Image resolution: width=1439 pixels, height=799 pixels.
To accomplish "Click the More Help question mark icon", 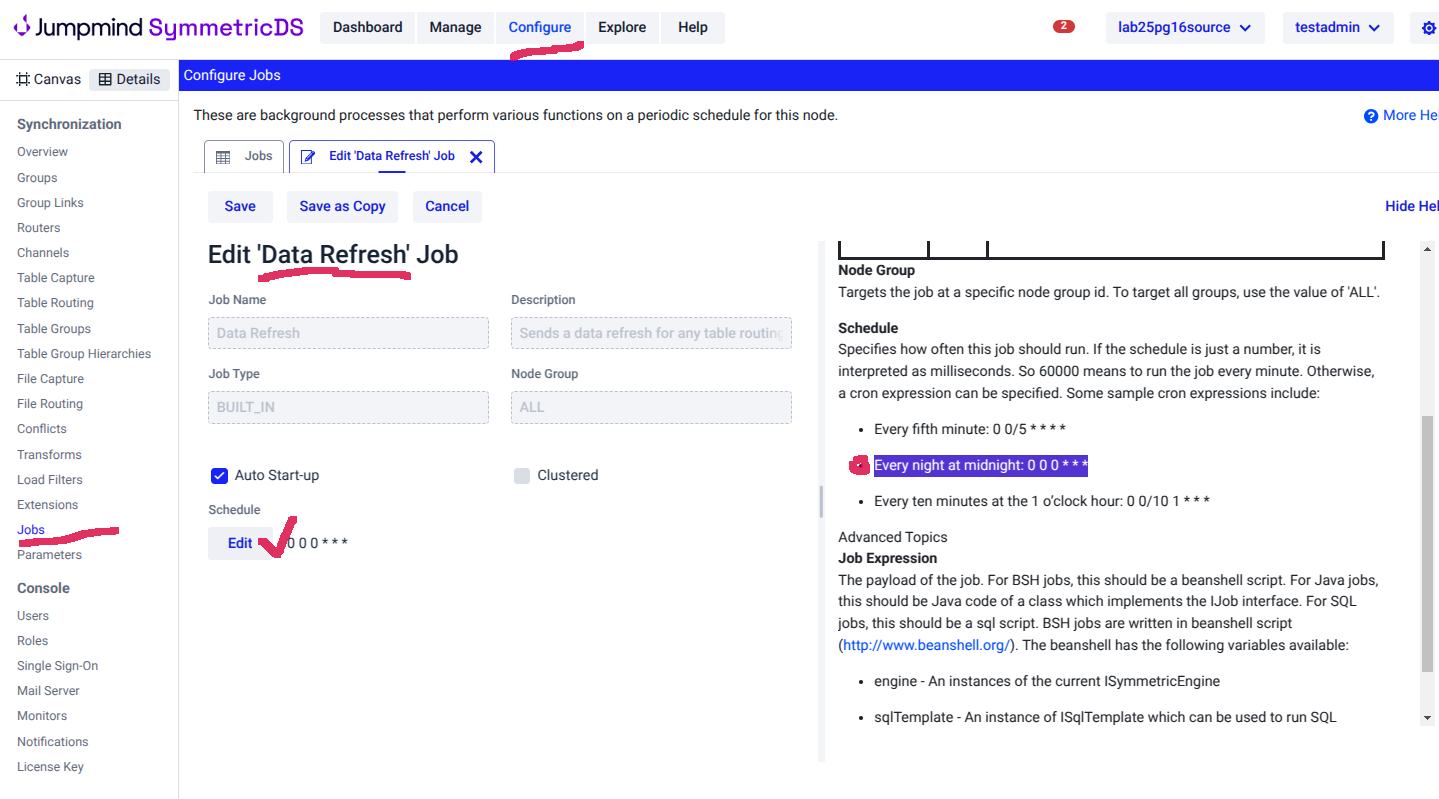I will pos(1371,116).
